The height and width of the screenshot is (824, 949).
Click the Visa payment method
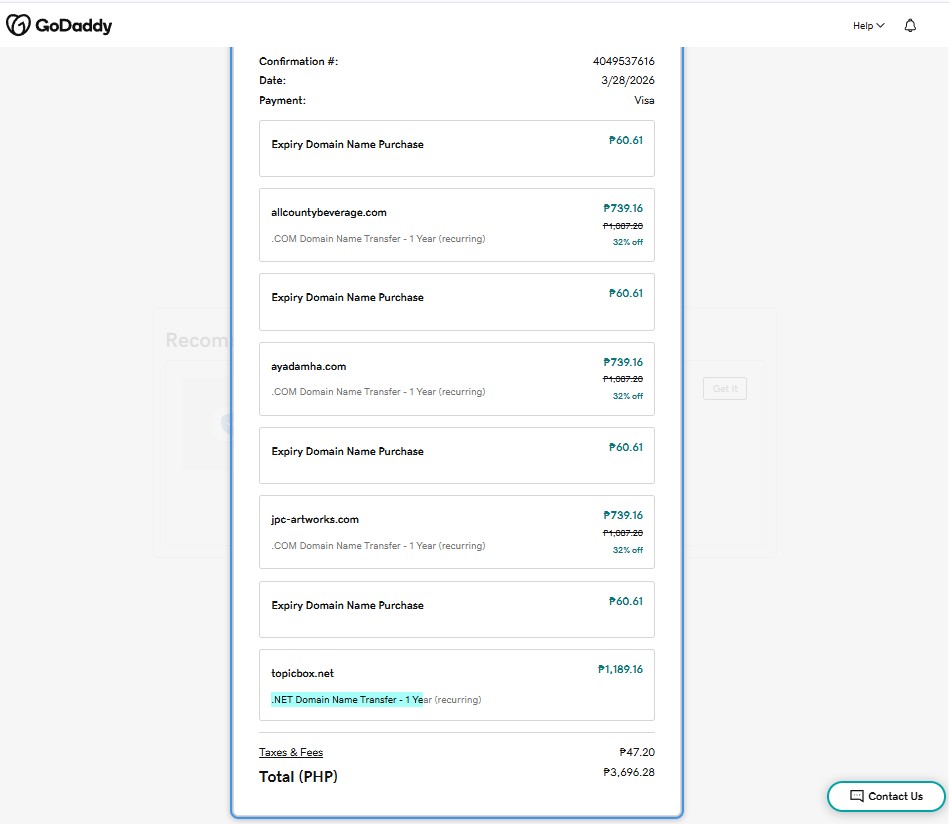(644, 100)
